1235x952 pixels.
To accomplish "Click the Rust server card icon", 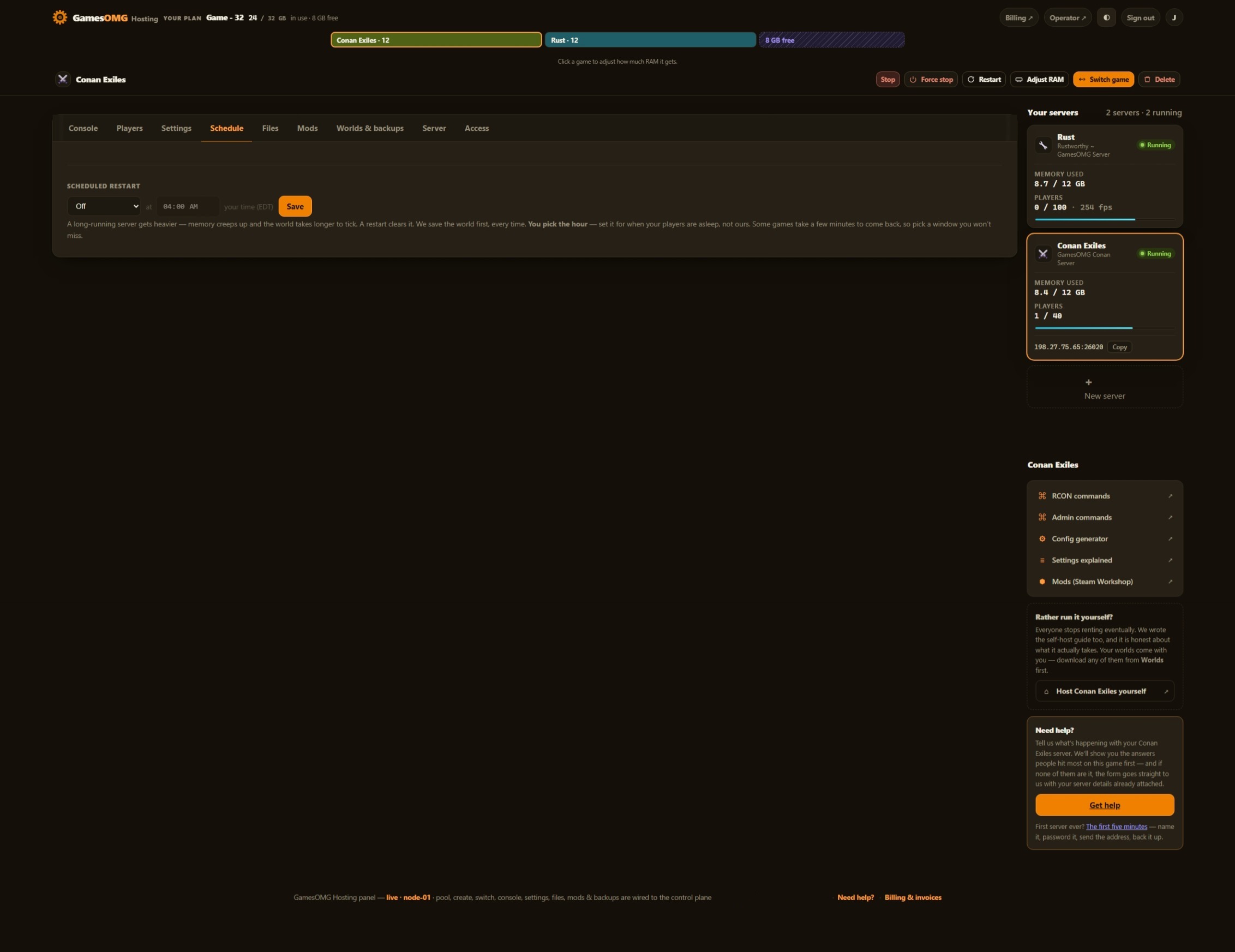I will (x=1044, y=145).
